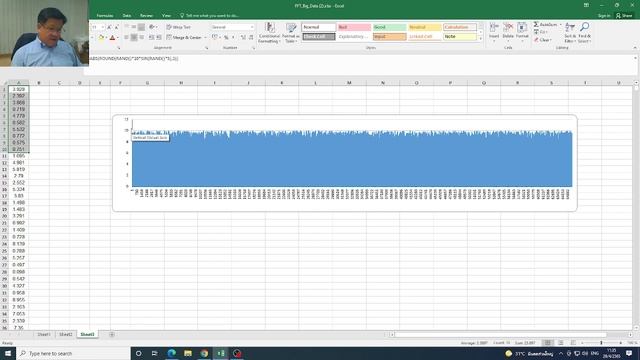Click the percent style button
The height and width of the screenshot is (360, 640).
[226, 37]
